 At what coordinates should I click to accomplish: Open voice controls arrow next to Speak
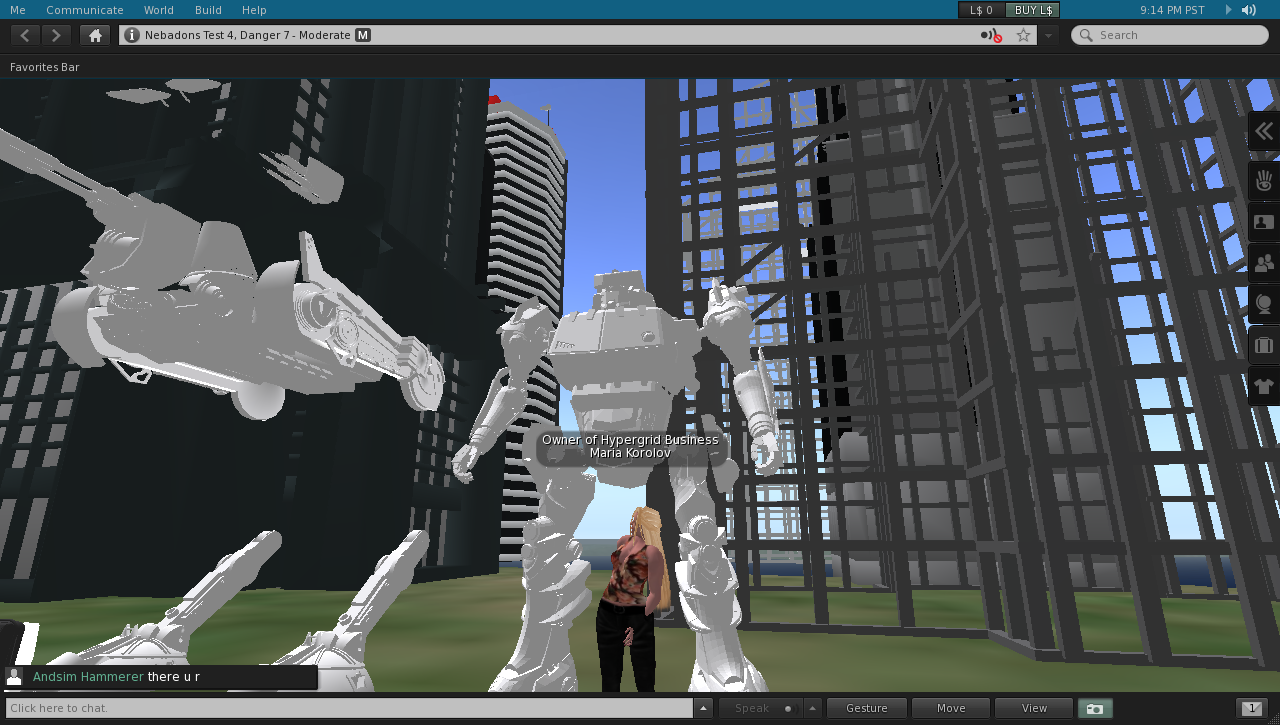(x=812, y=708)
